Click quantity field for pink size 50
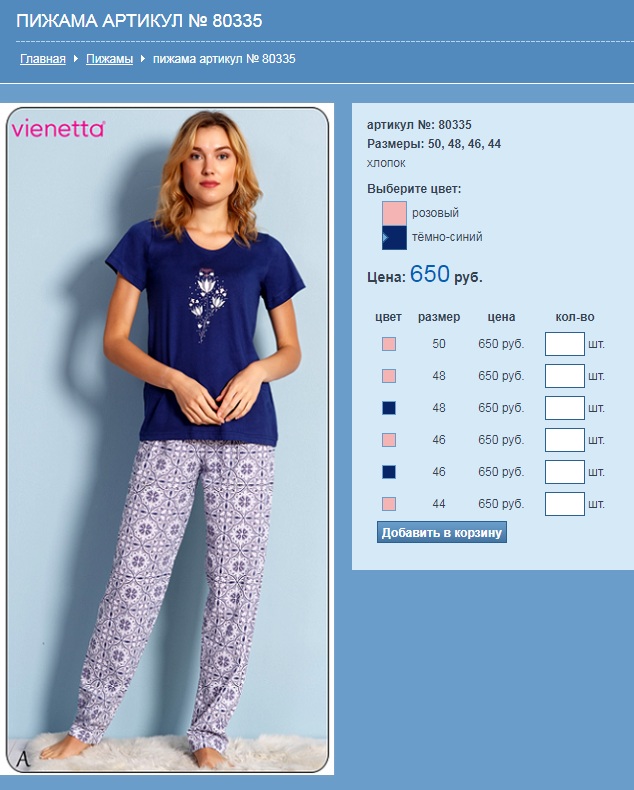Screen dimensions: 634x790 (x=564, y=344)
